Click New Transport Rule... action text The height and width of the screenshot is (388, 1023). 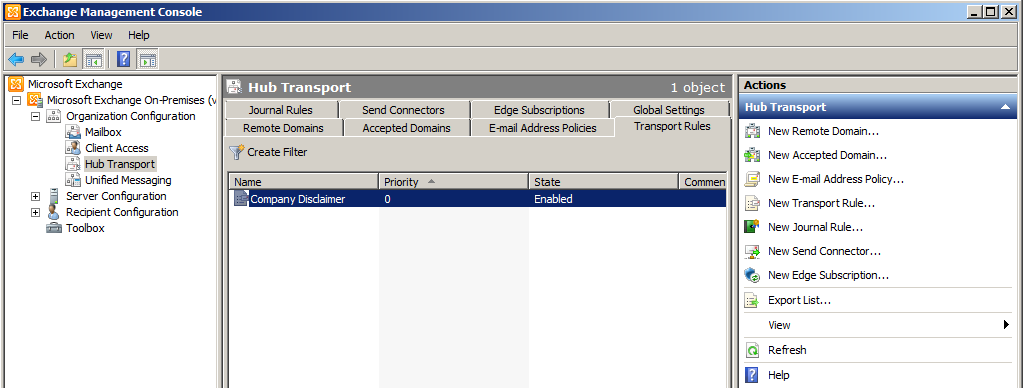821,203
